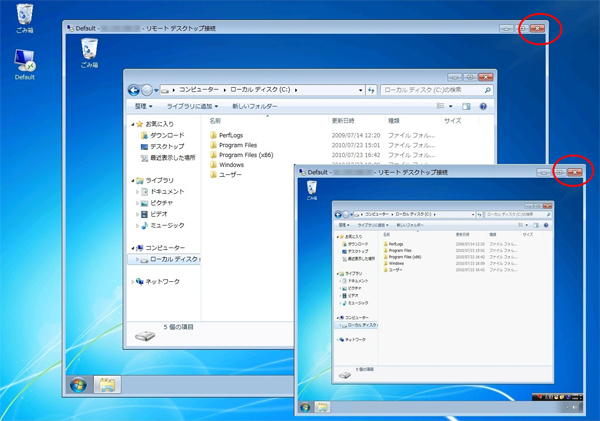Click the Explorer taskbar icon in the small remote window

pyautogui.click(x=322, y=407)
